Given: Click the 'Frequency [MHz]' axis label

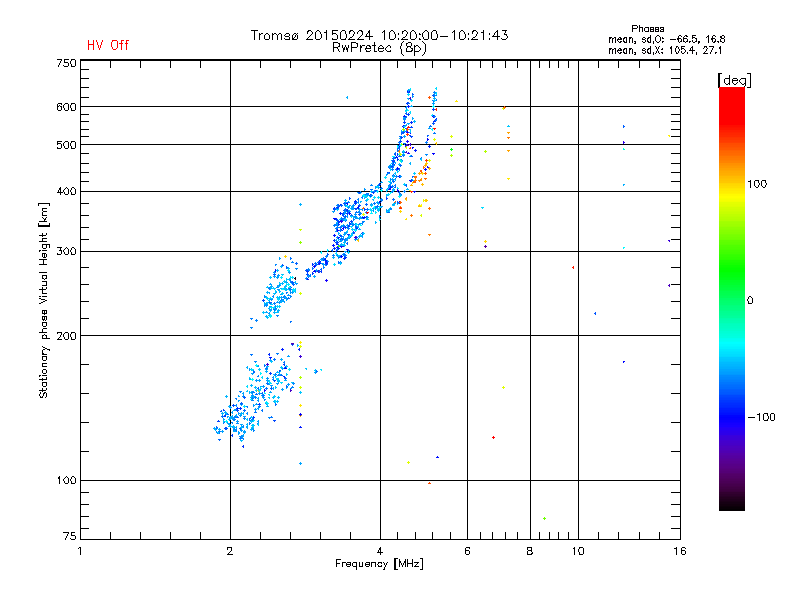Looking at the screenshot, I should click(379, 564).
